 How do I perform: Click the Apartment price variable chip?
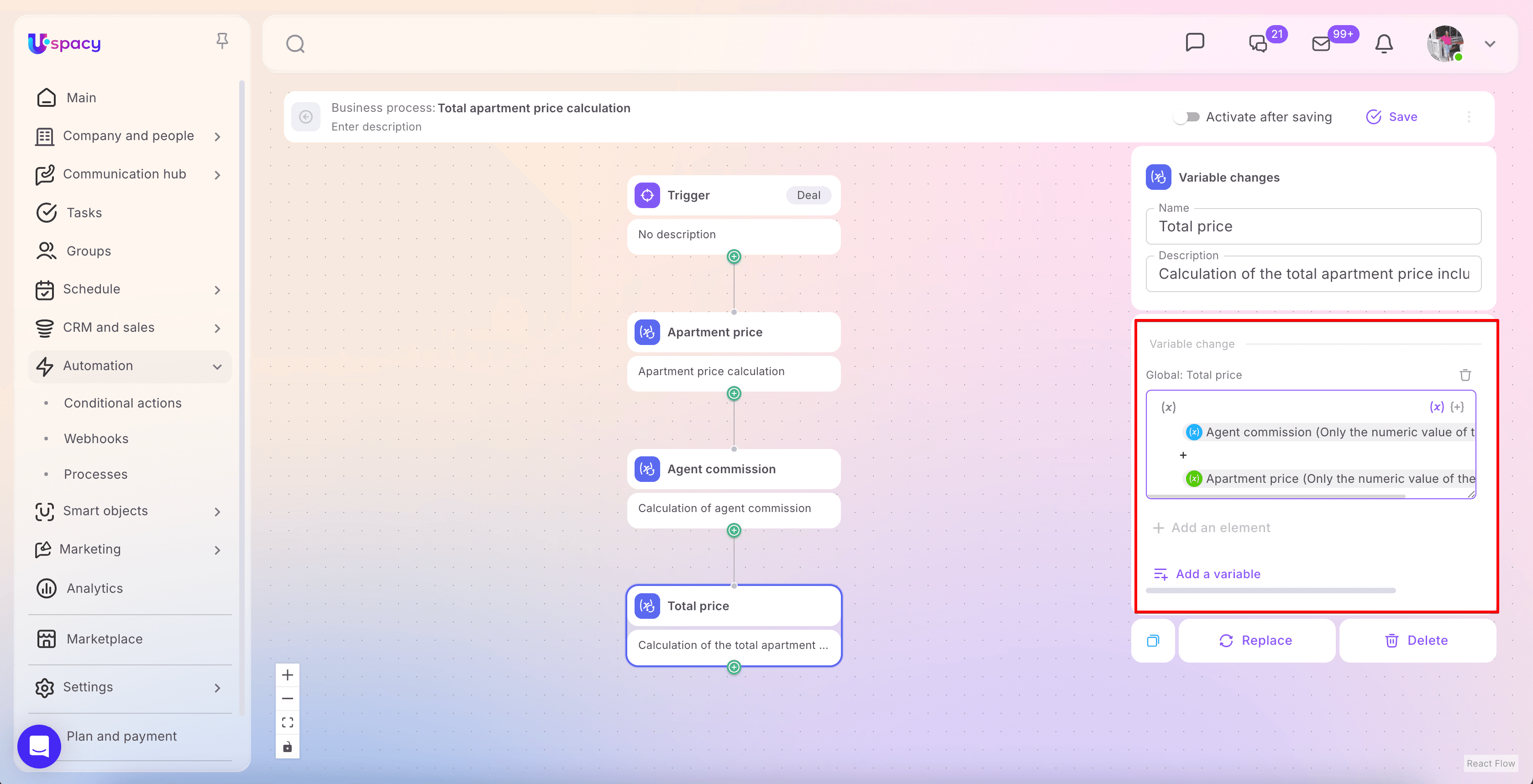tap(1329, 479)
